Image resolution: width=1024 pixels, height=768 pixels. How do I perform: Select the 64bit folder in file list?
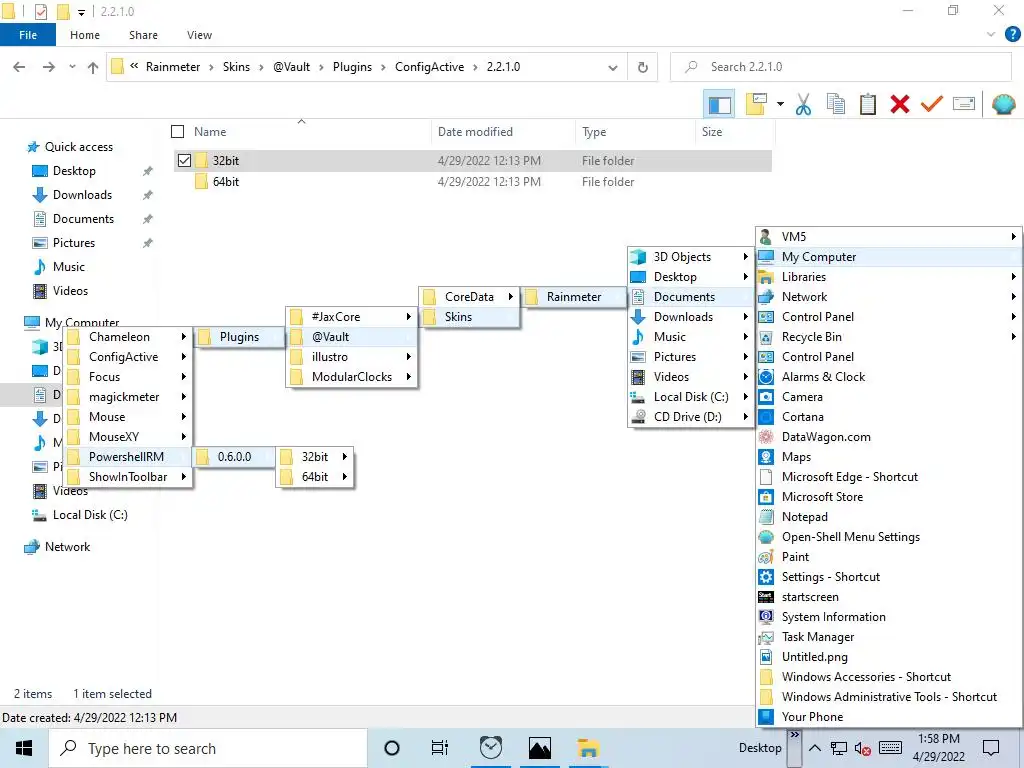tap(225, 182)
